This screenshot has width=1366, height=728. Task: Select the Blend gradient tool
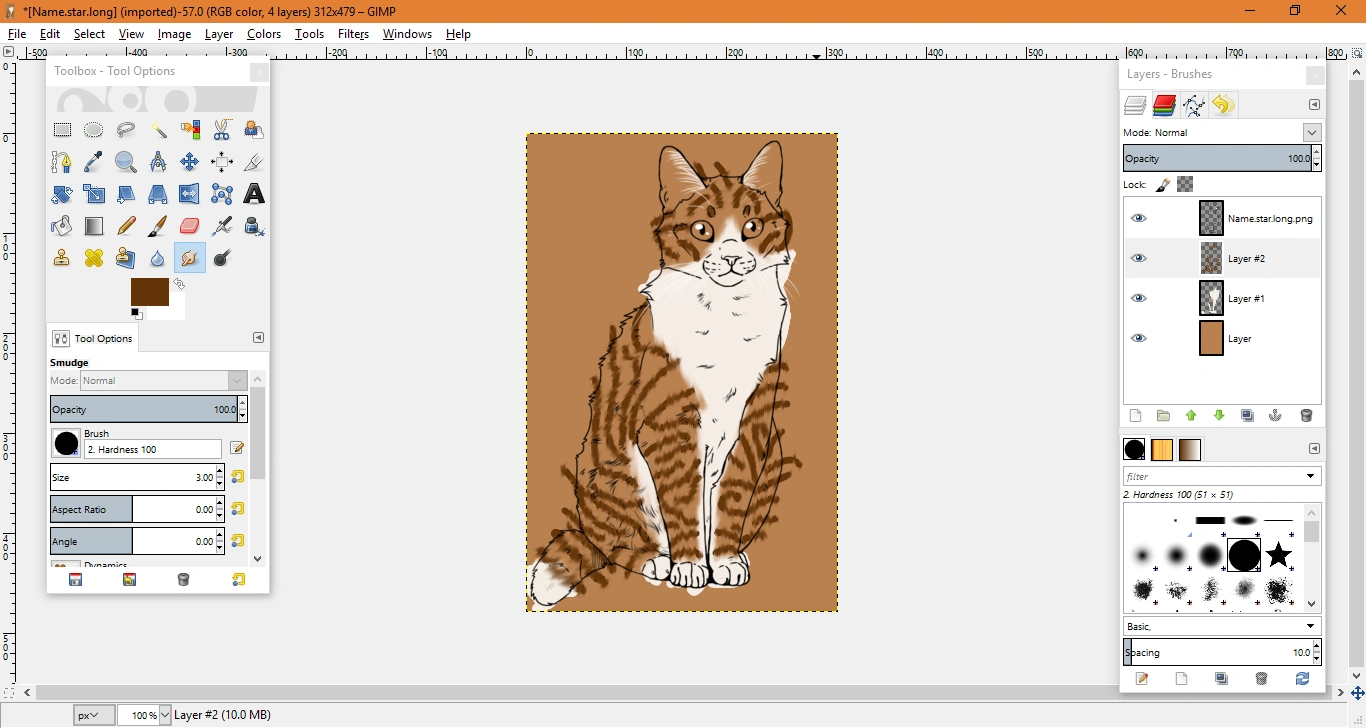tap(94, 226)
